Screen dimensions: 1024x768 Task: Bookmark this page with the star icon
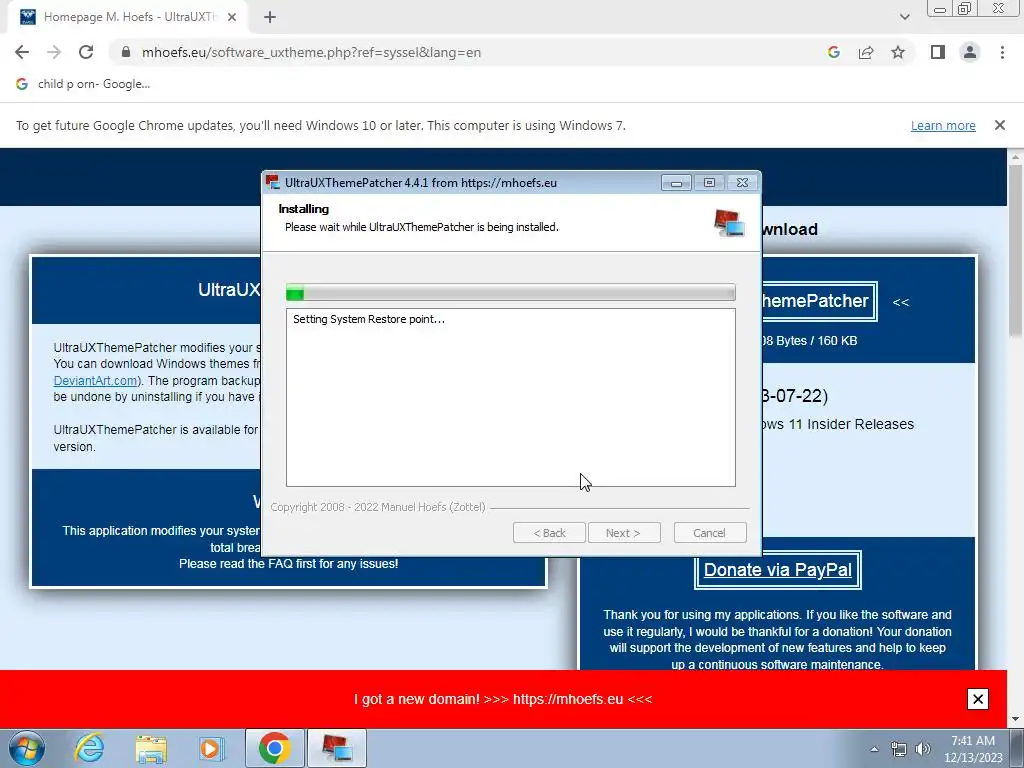[x=898, y=52]
